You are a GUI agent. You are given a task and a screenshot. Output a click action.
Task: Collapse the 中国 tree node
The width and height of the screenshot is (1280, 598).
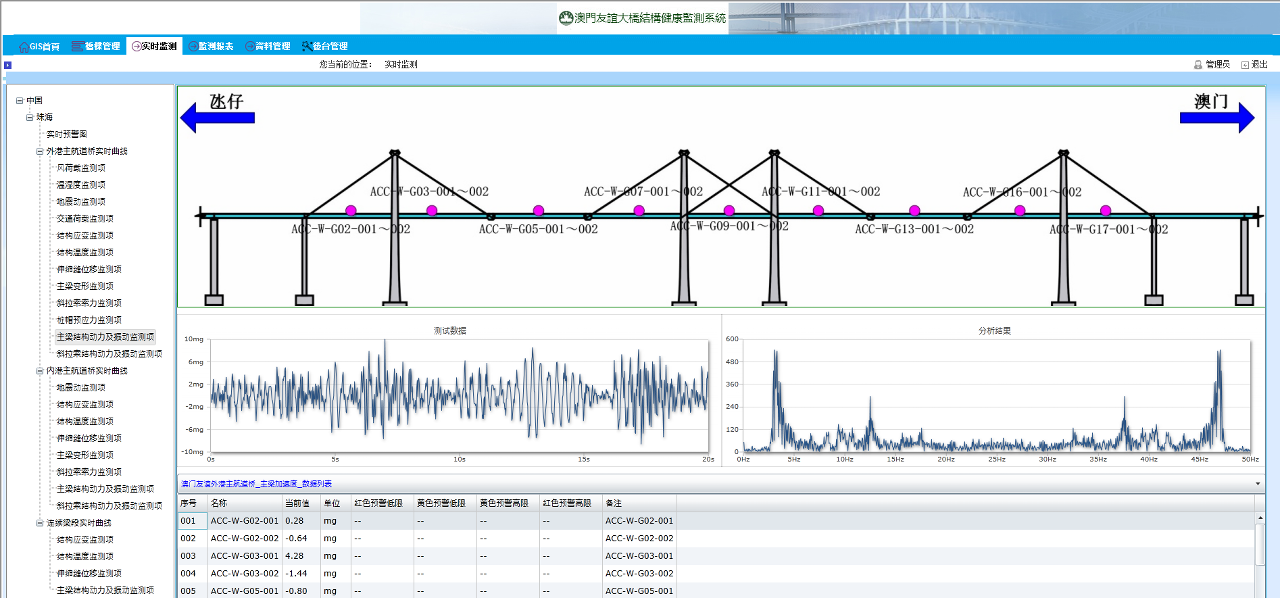click(19, 101)
